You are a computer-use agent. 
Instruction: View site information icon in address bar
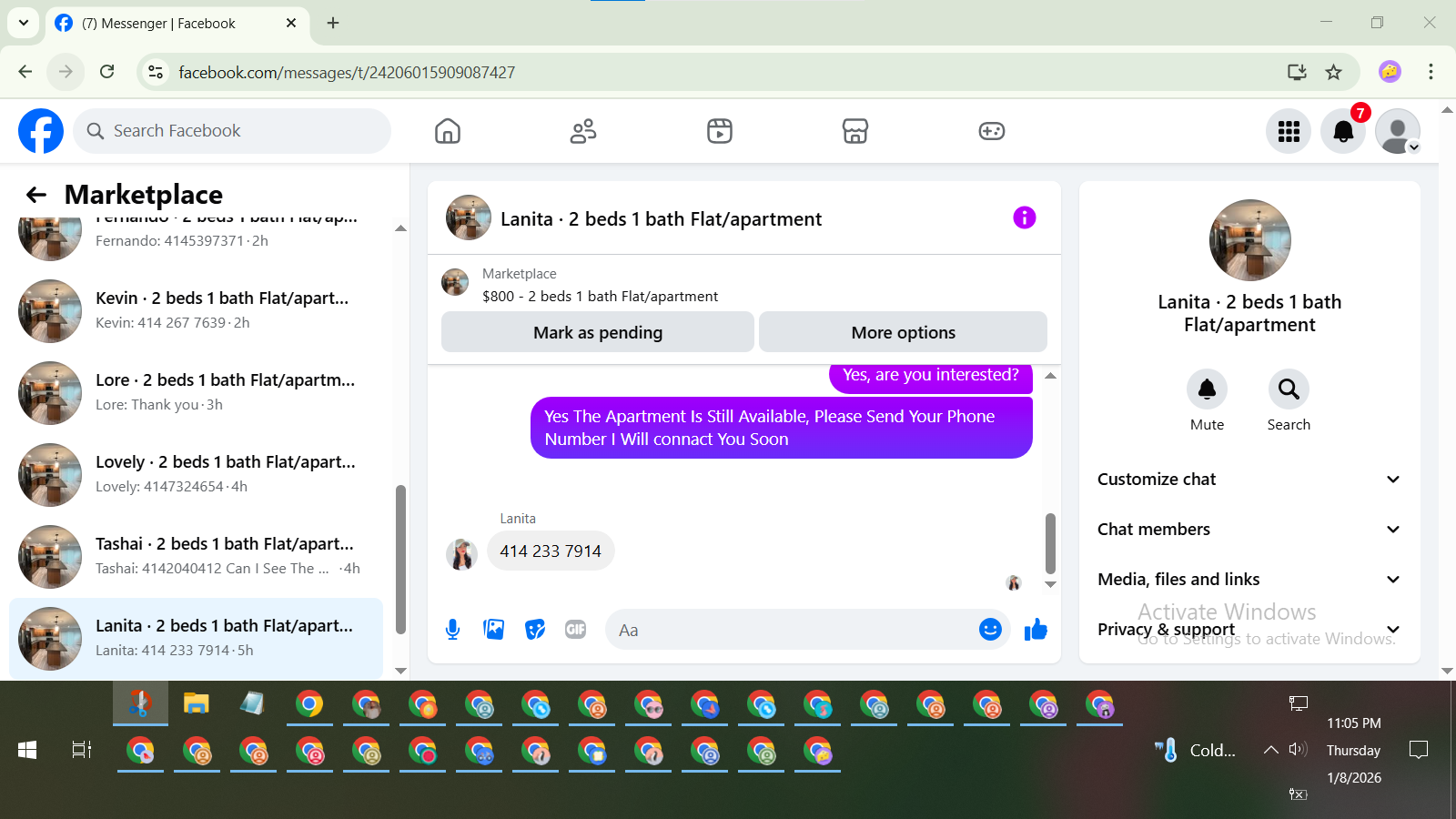[156, 72]
